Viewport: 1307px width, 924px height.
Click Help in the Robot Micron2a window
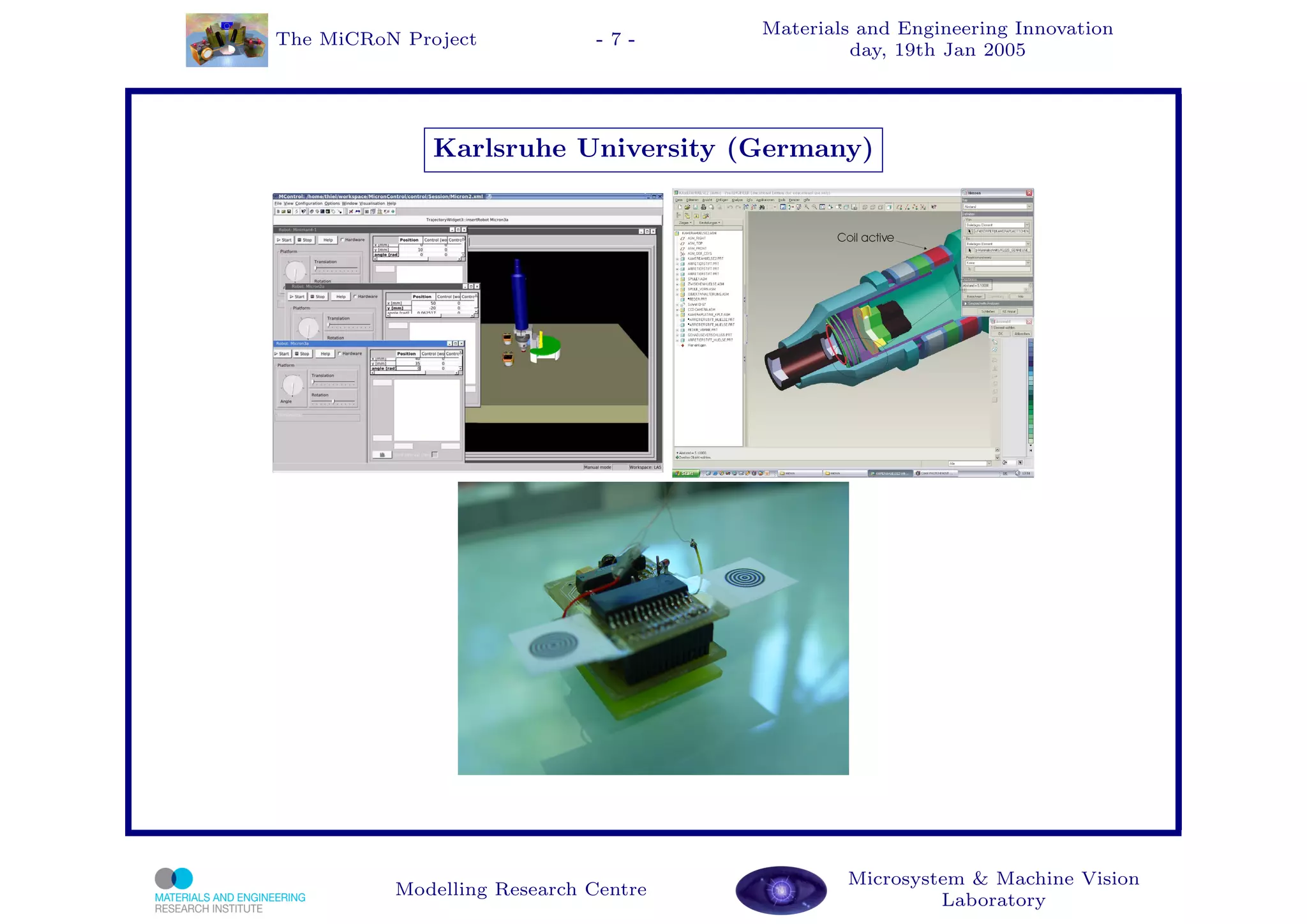coord(341,297)
